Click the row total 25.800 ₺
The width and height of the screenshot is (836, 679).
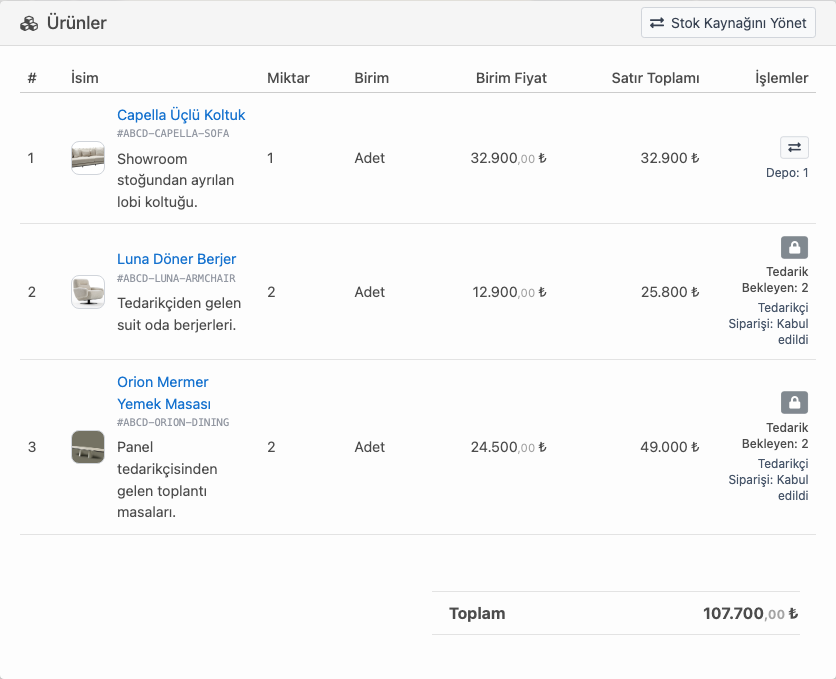click(670, 292)
